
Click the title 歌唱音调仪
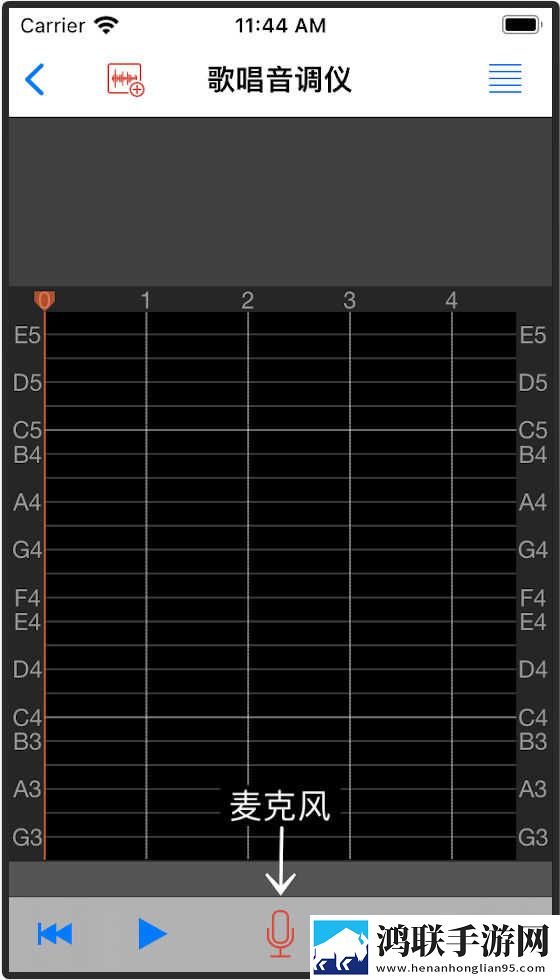click(x=279, y=79)
